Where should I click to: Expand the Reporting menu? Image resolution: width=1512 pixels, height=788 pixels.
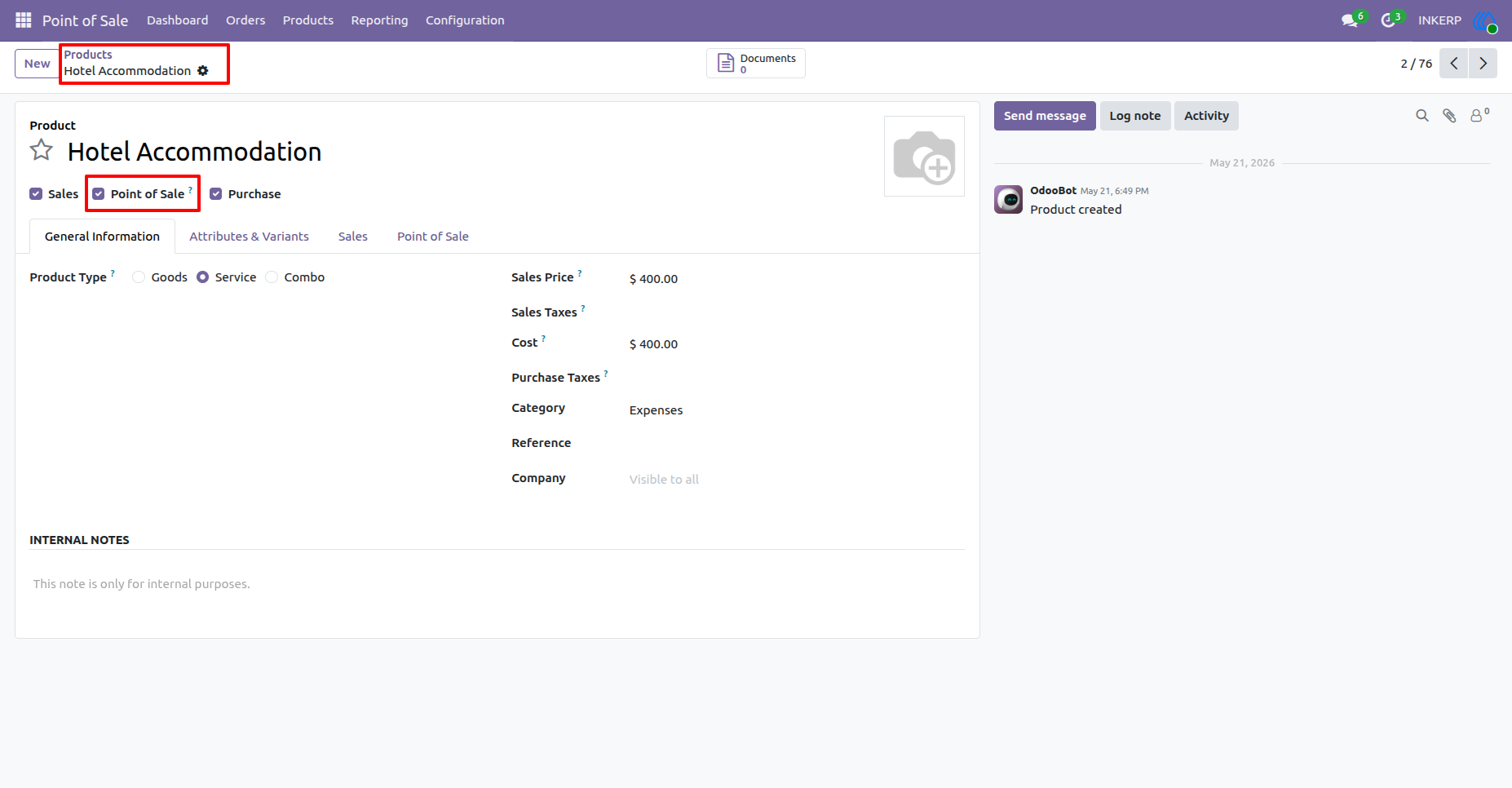coord(379,20)
